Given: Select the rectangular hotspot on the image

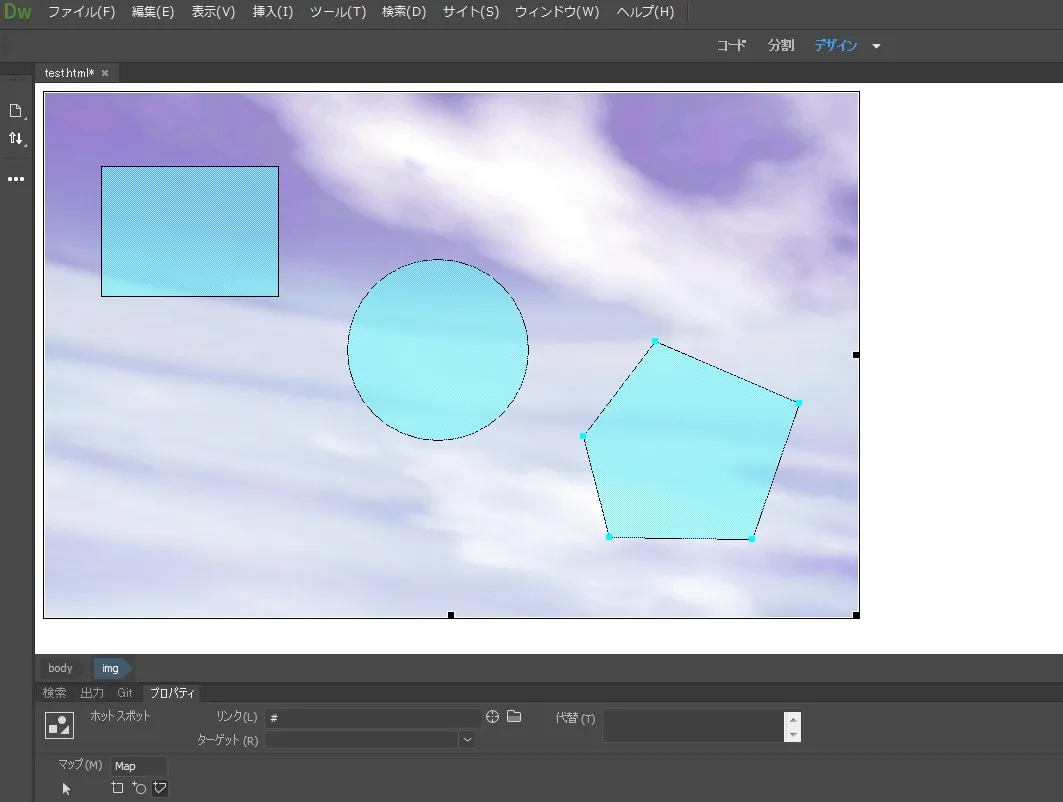Looking at the screenshot, I should pos(190,231).
